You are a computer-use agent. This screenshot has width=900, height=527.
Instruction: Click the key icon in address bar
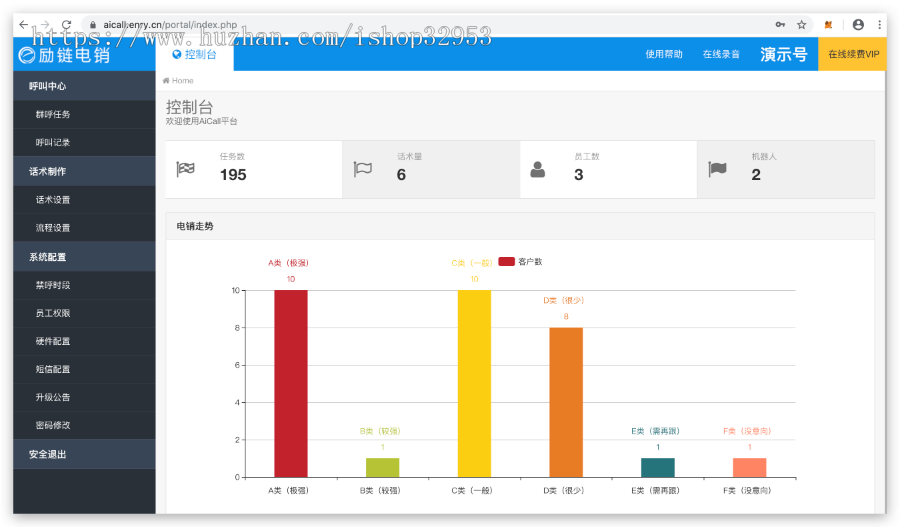(x=780, y=25)
